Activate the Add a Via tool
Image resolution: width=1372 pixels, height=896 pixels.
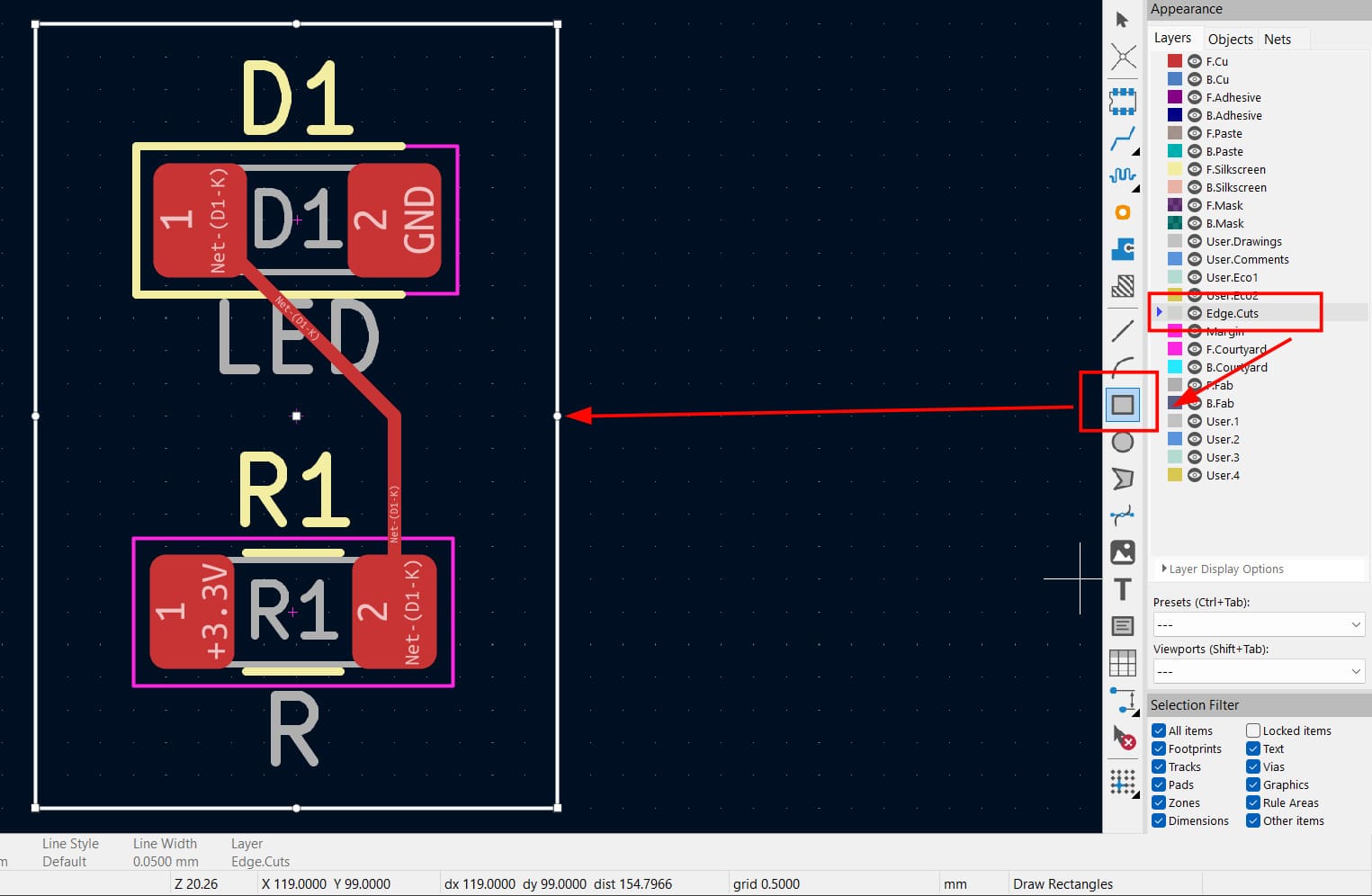(x=1123, y=212)
